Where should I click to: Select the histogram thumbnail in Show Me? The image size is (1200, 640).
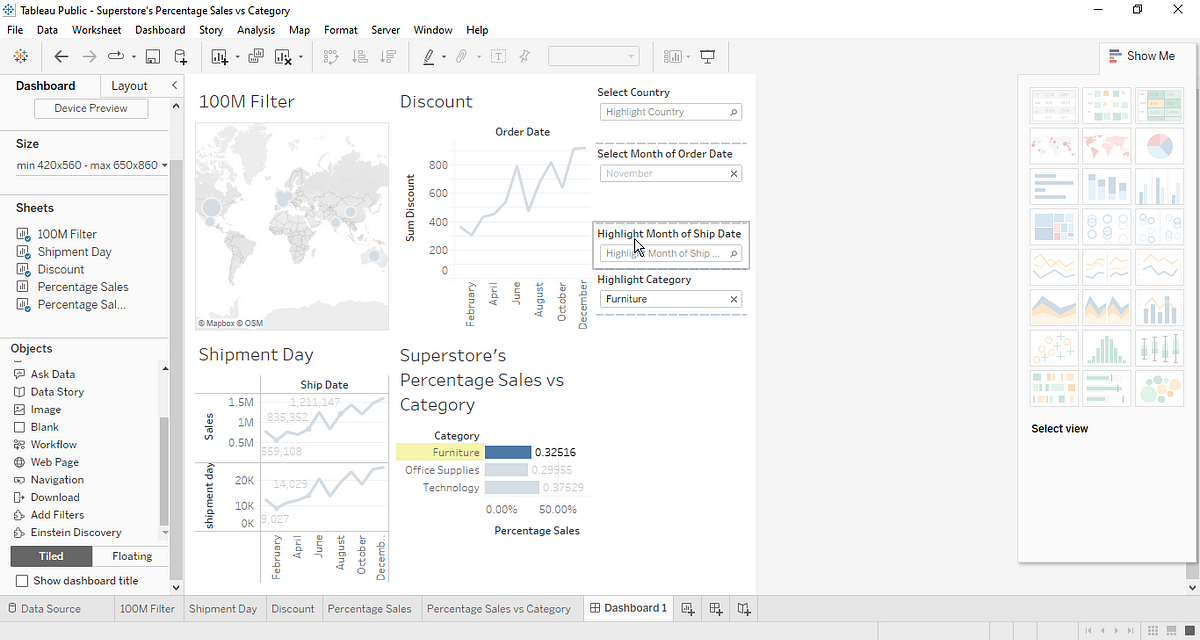pyautogui.click(x=1106, y=348)
